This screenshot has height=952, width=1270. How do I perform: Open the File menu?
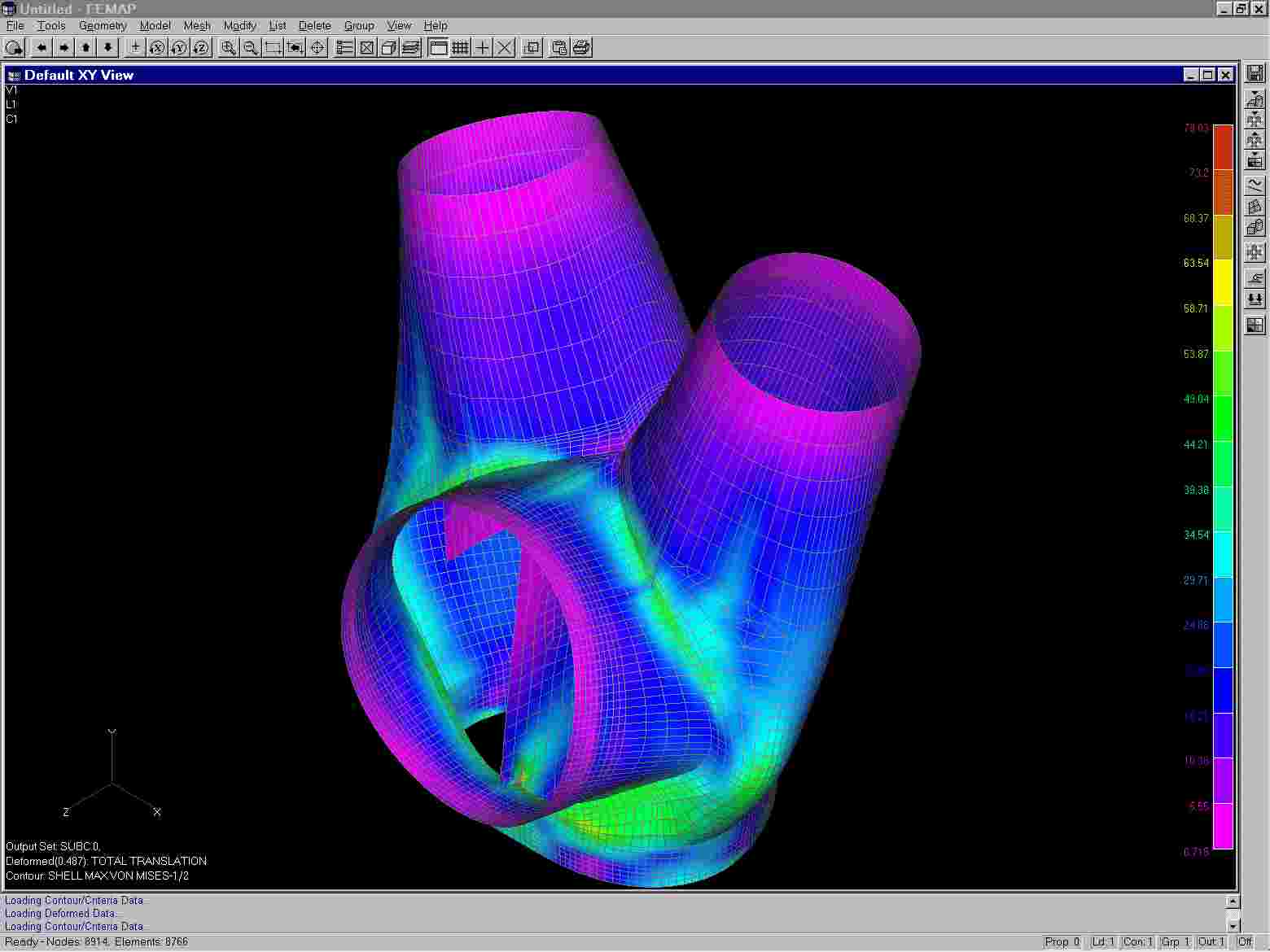(15, 25)
